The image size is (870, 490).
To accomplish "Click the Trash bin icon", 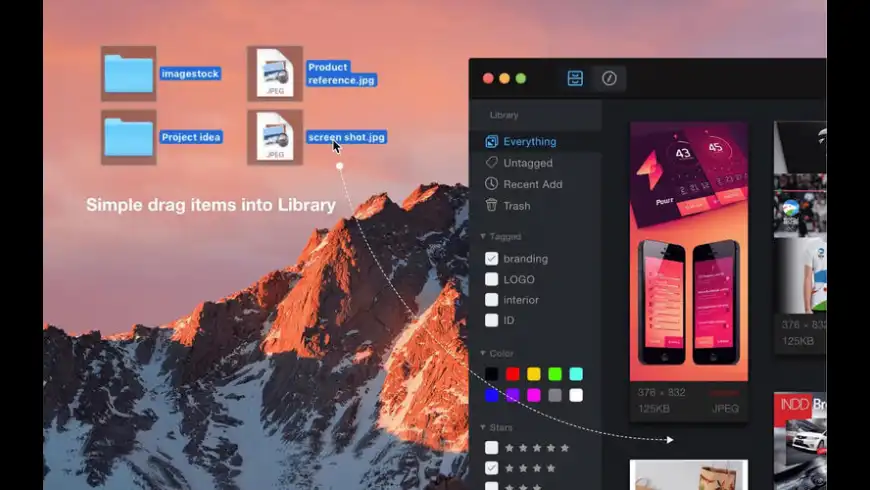I will [x=492, y=205].
